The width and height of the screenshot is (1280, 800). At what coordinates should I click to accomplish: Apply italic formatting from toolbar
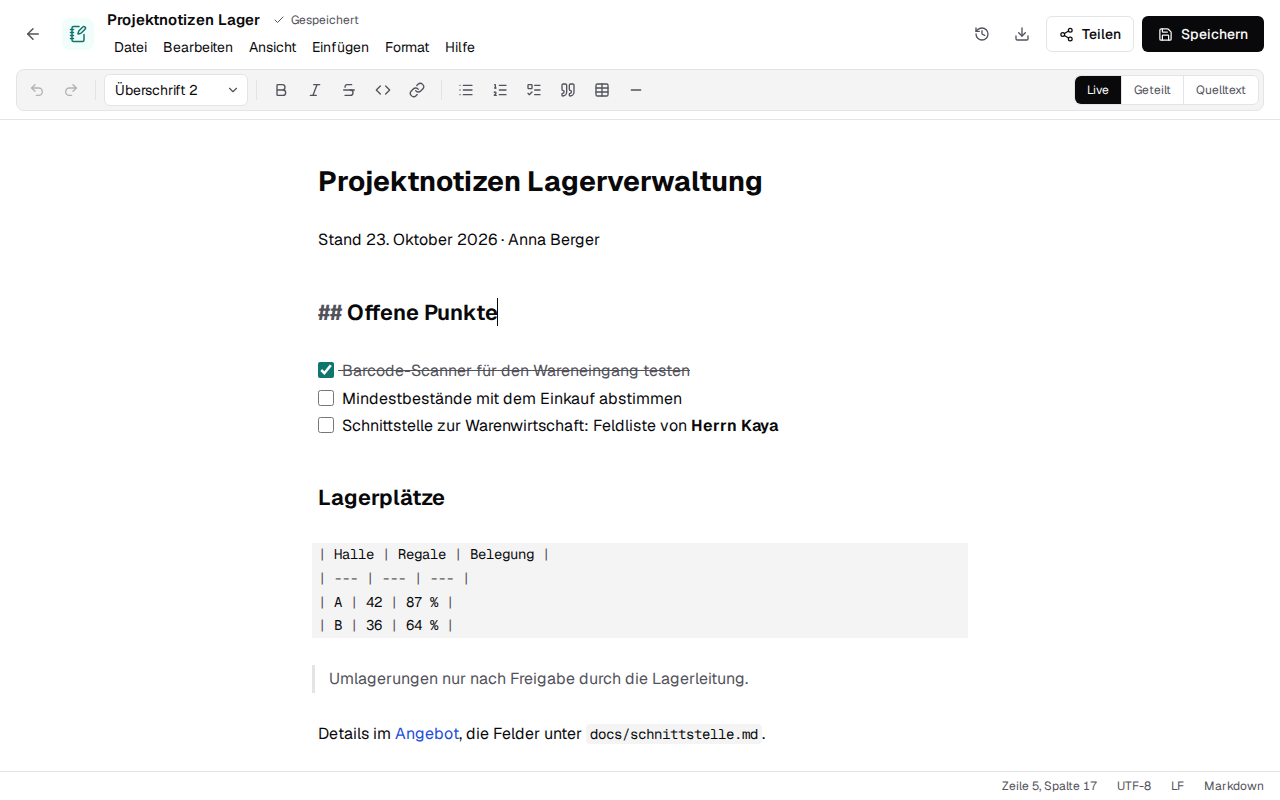pos(315,90)
